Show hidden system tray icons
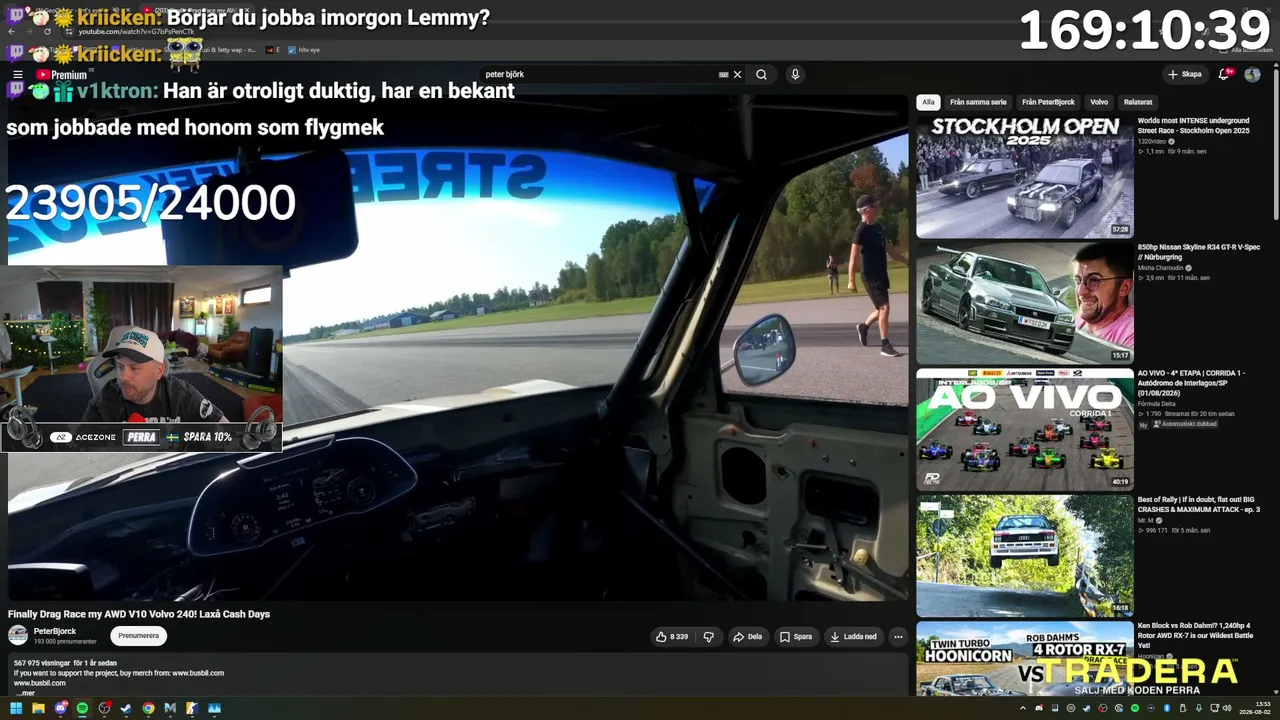 pos(1022,709)
